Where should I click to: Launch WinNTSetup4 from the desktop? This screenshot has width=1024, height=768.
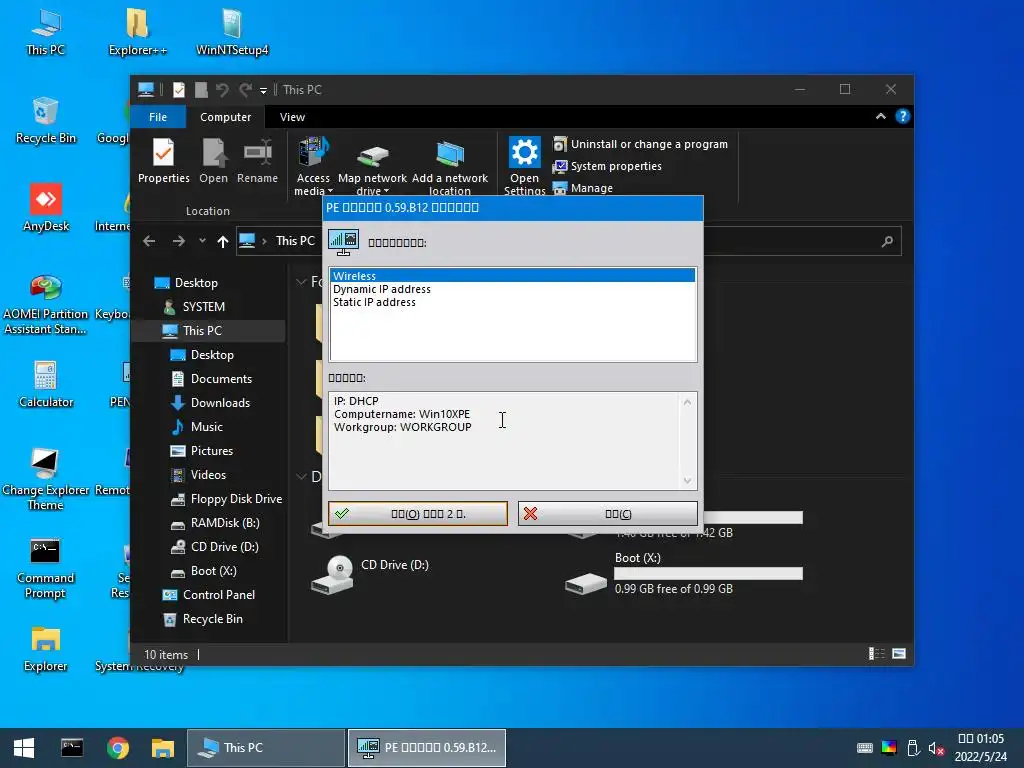point(232,33)
